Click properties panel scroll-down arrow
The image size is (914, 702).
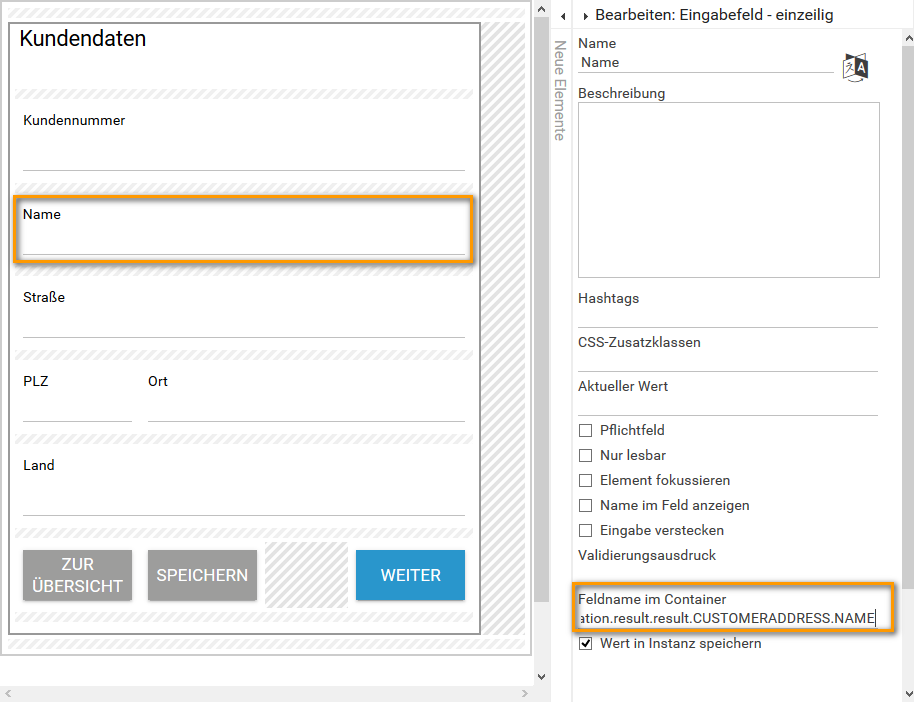pyautogui.click(x=907, y=694)
